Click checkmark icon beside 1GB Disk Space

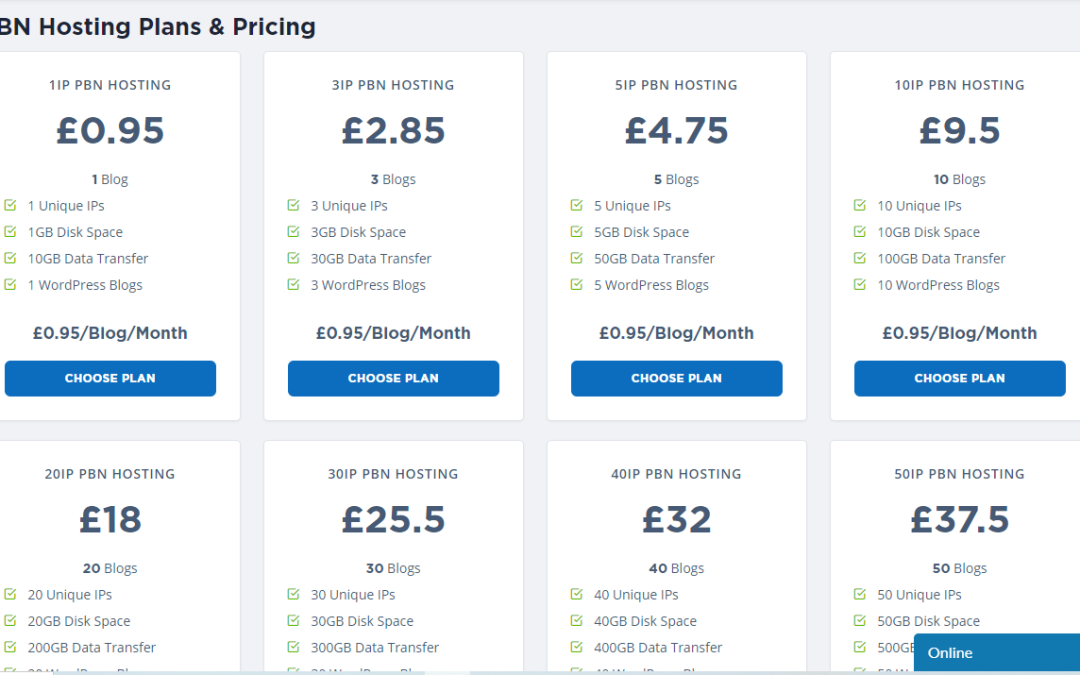pyautogui.click(x=10, y=232)
